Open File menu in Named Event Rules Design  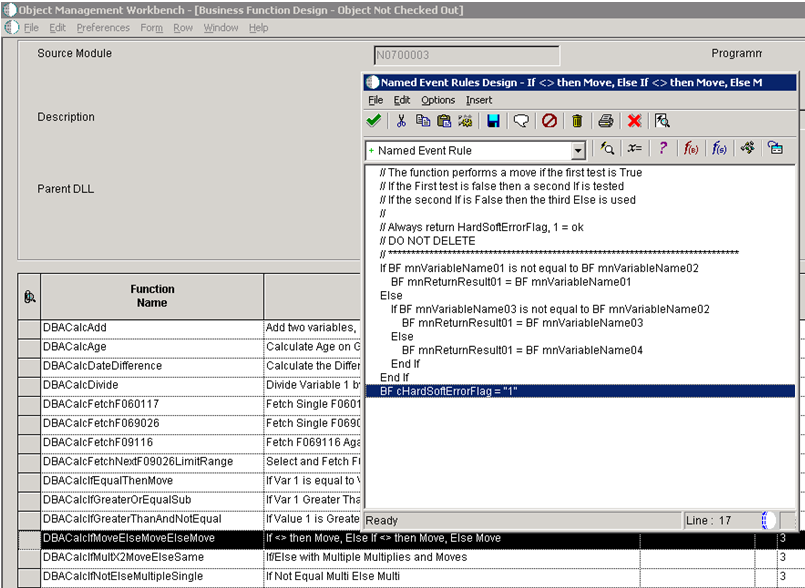pos(376,100)
